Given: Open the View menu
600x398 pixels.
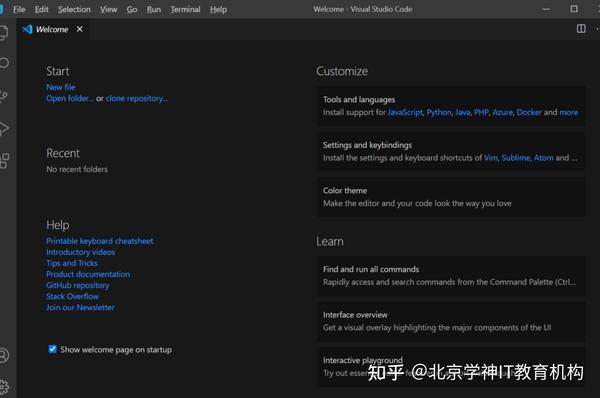Looking at the screenshot, I should (109, 10).
